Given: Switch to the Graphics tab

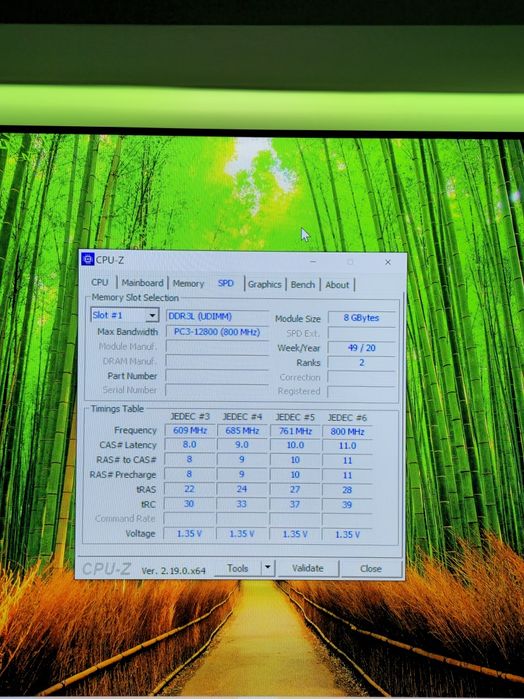Looking at the screenshot, I should 264,284.
